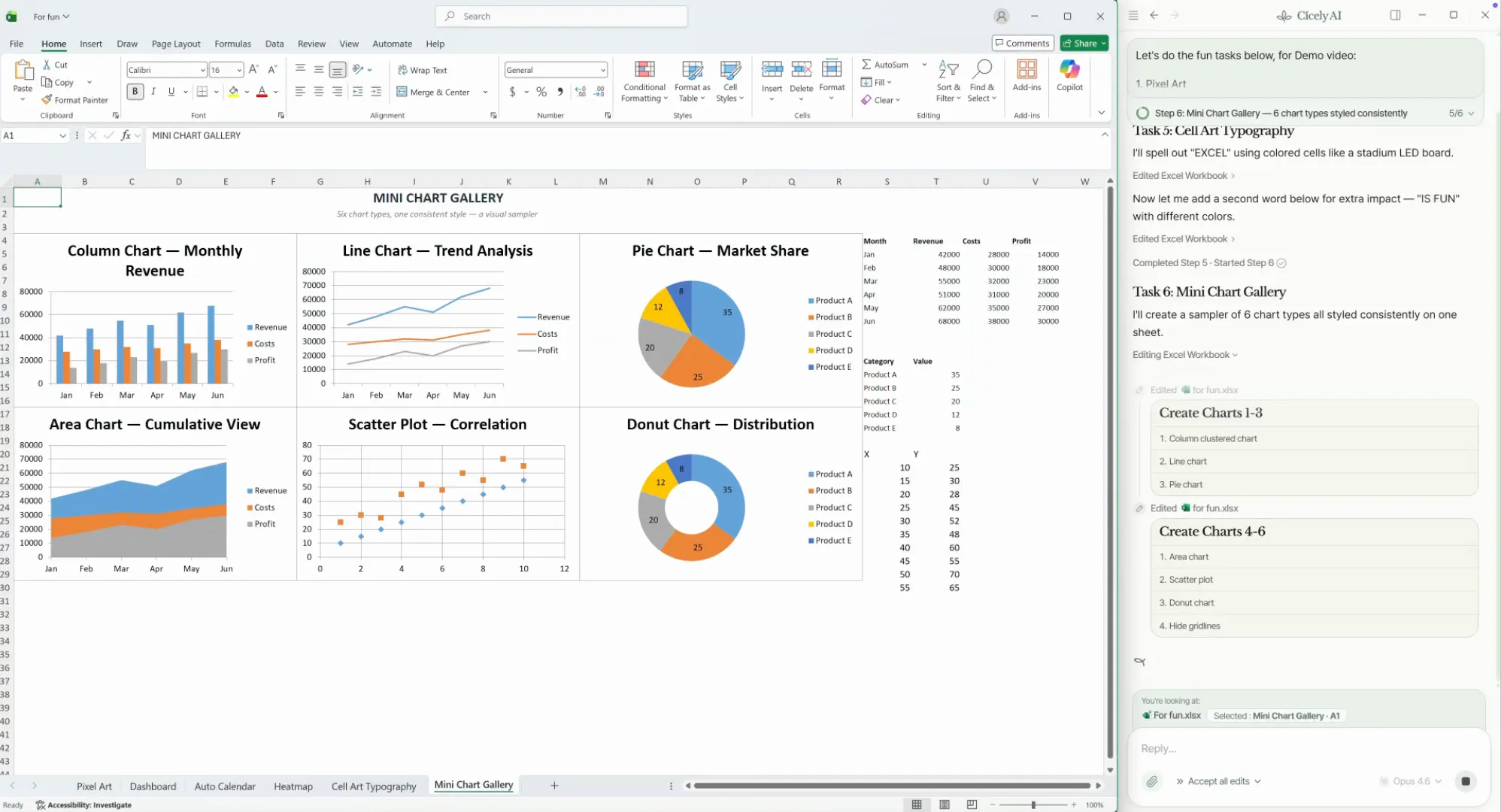The image size is (1501, 812).
Task: Click the AutoSum sigma icon
Action: coord(866,65)
